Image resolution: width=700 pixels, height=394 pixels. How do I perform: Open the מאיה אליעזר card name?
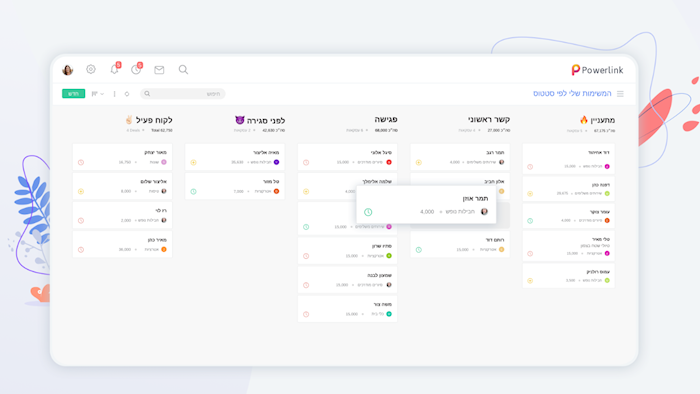tap(266, 153)
